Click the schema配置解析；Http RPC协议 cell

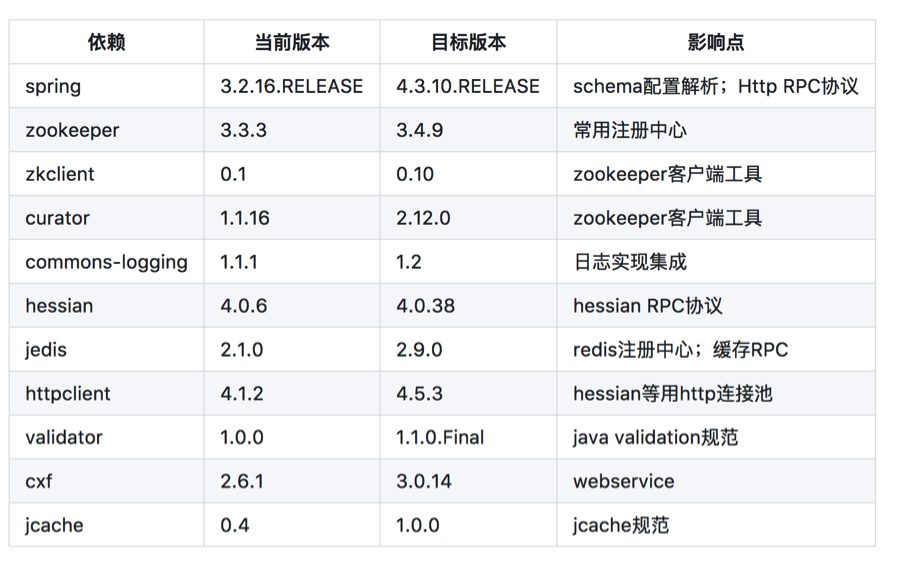716,86
